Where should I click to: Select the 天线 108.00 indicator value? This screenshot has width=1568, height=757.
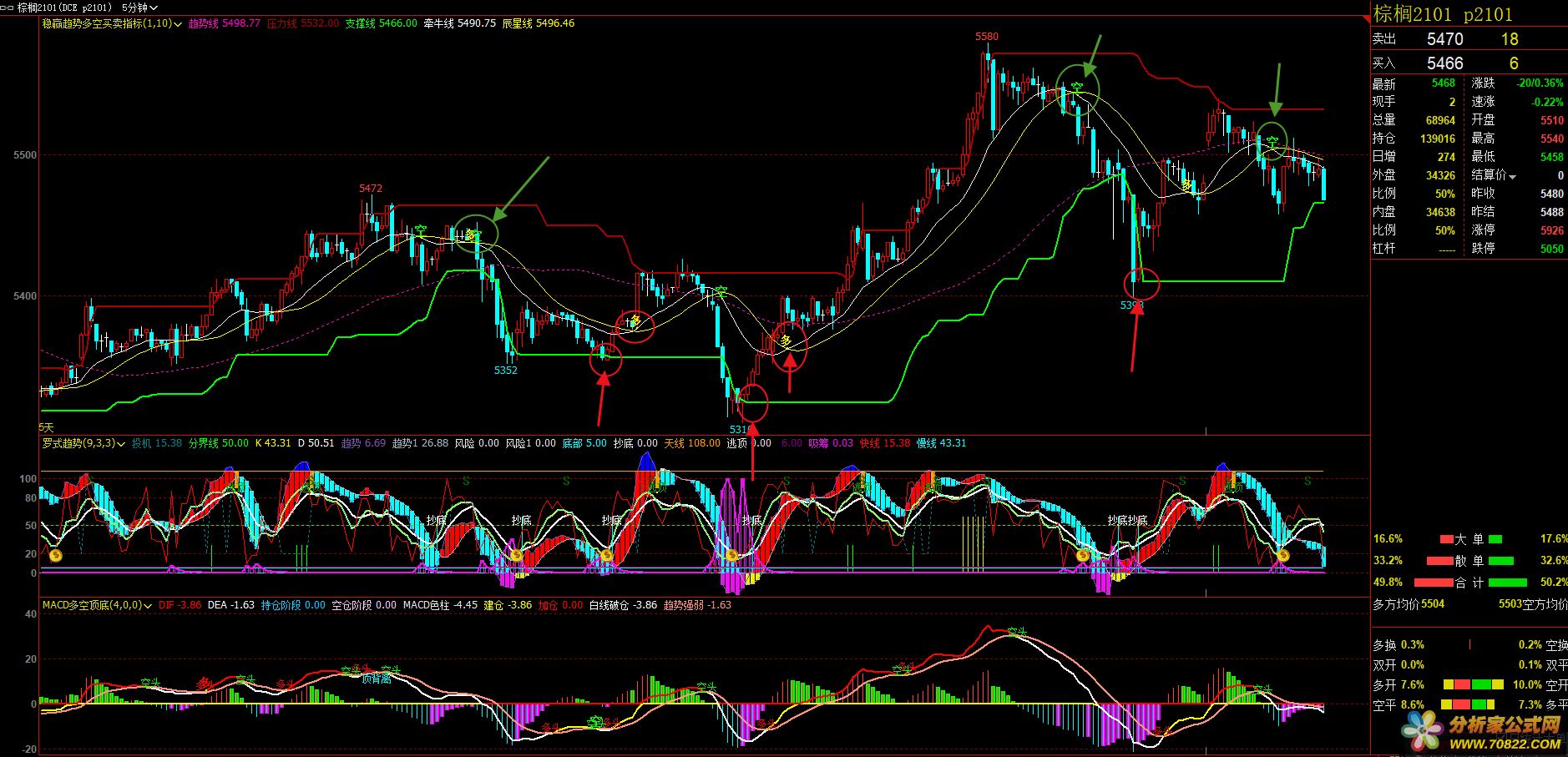(x=691, y=443)
